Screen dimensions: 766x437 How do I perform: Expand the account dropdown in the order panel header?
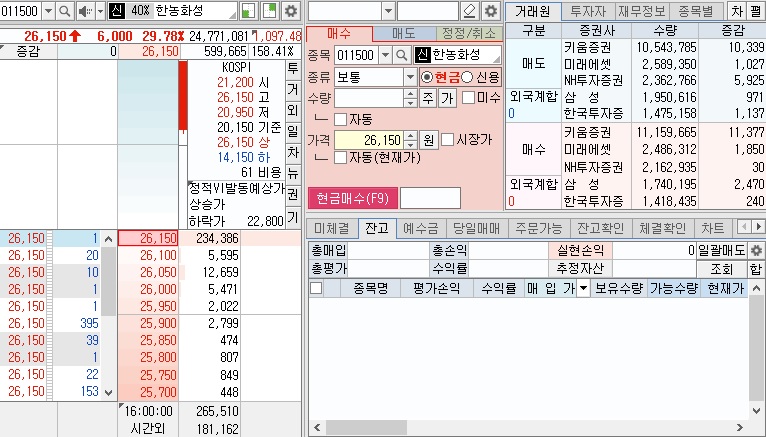tap(388, 11)
